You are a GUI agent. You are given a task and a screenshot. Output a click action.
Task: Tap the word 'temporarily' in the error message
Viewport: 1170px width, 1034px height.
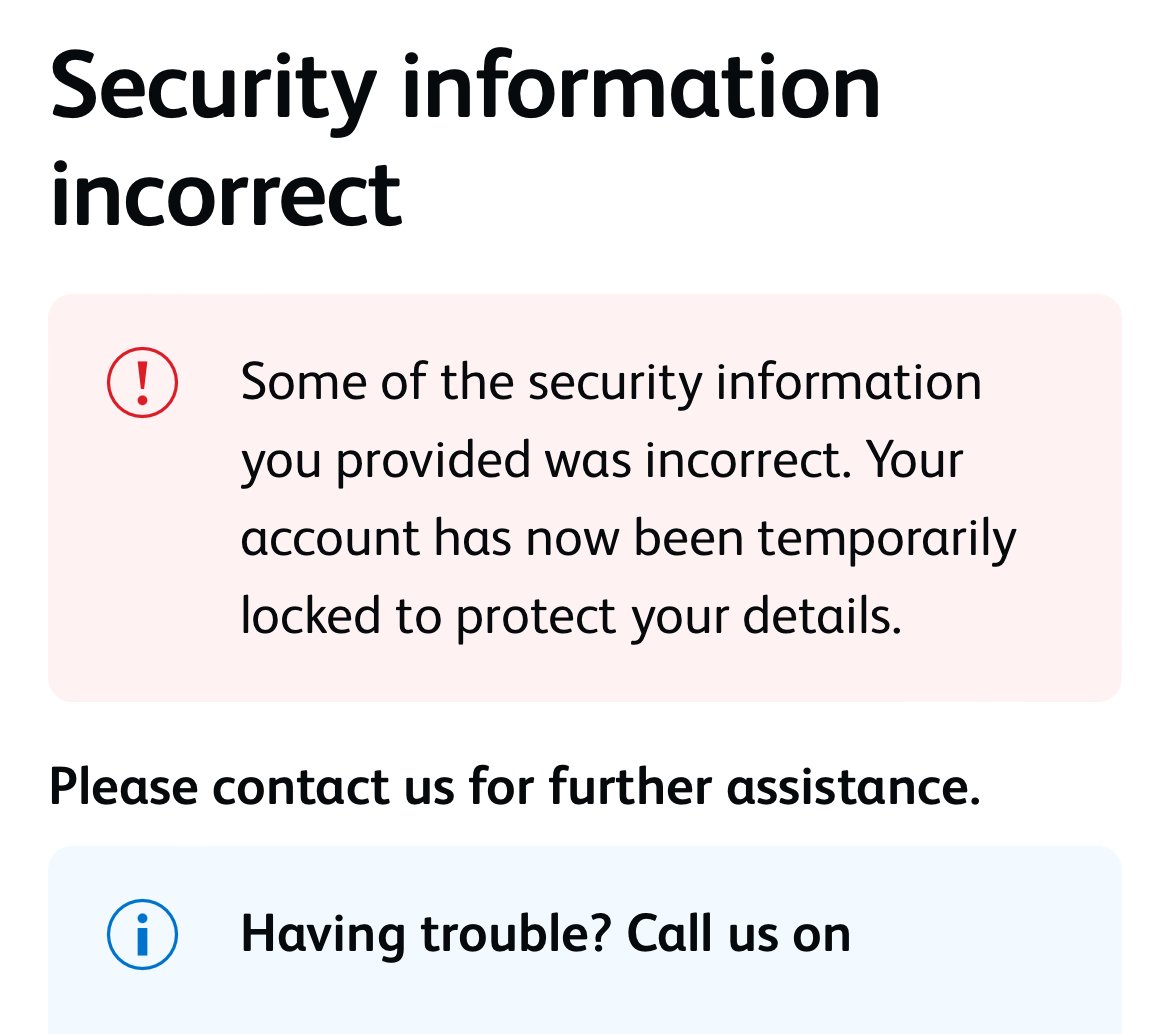pyautogui.click(x=887, y=539)
